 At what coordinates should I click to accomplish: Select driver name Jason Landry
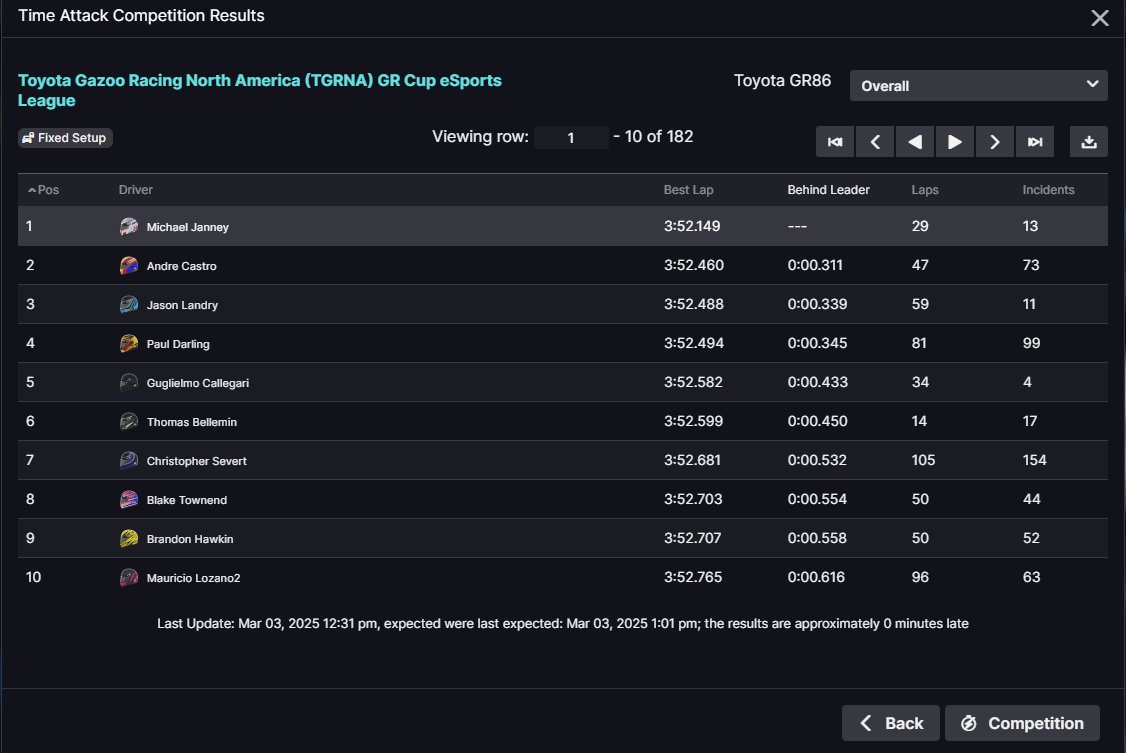(182, 304)
